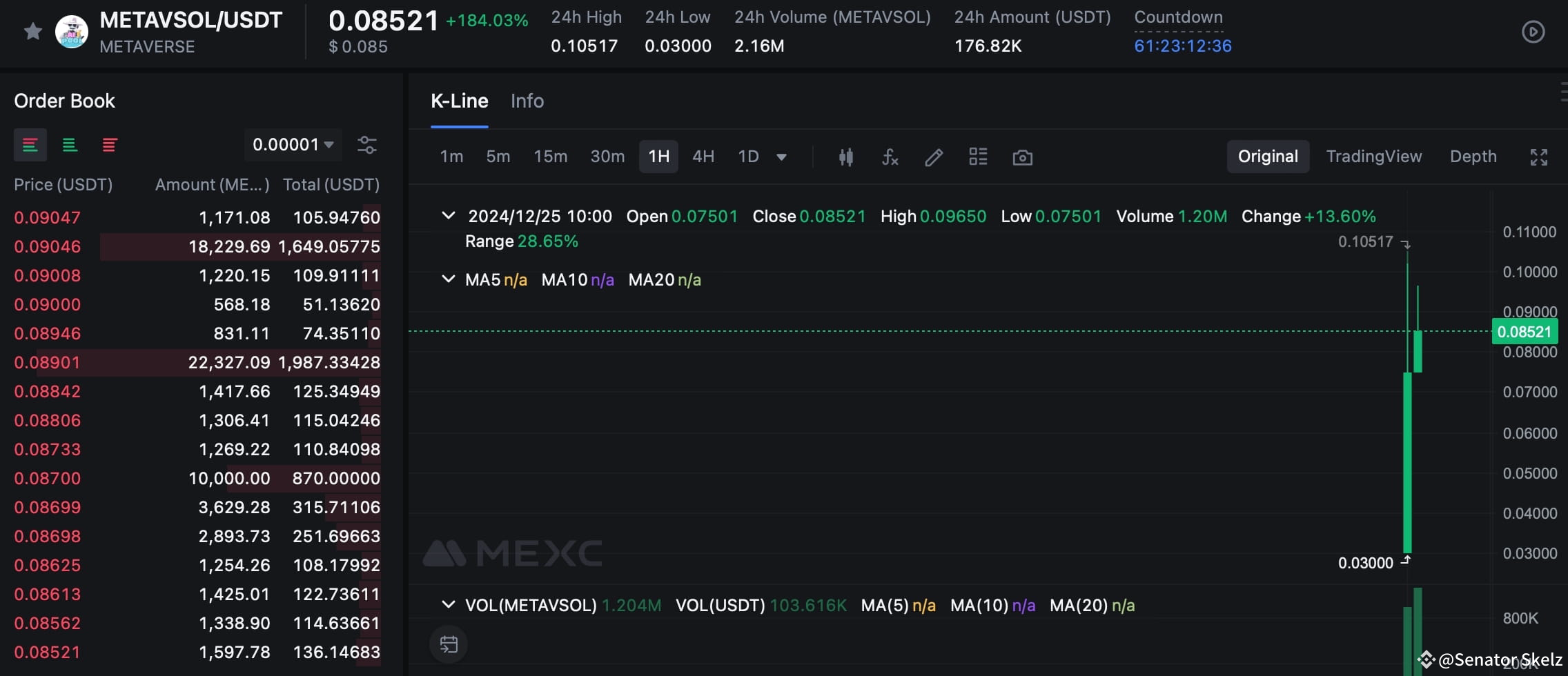Select the 0.08806 ask price
This screenshot has height=676, width=1568.
tap(48, 420)
